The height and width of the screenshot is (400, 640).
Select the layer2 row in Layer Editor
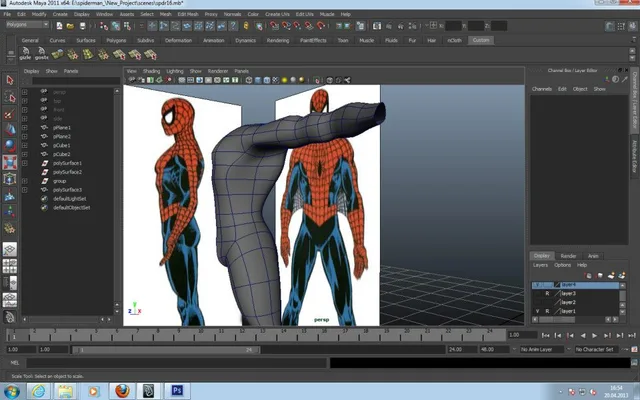tap(576, 302)
